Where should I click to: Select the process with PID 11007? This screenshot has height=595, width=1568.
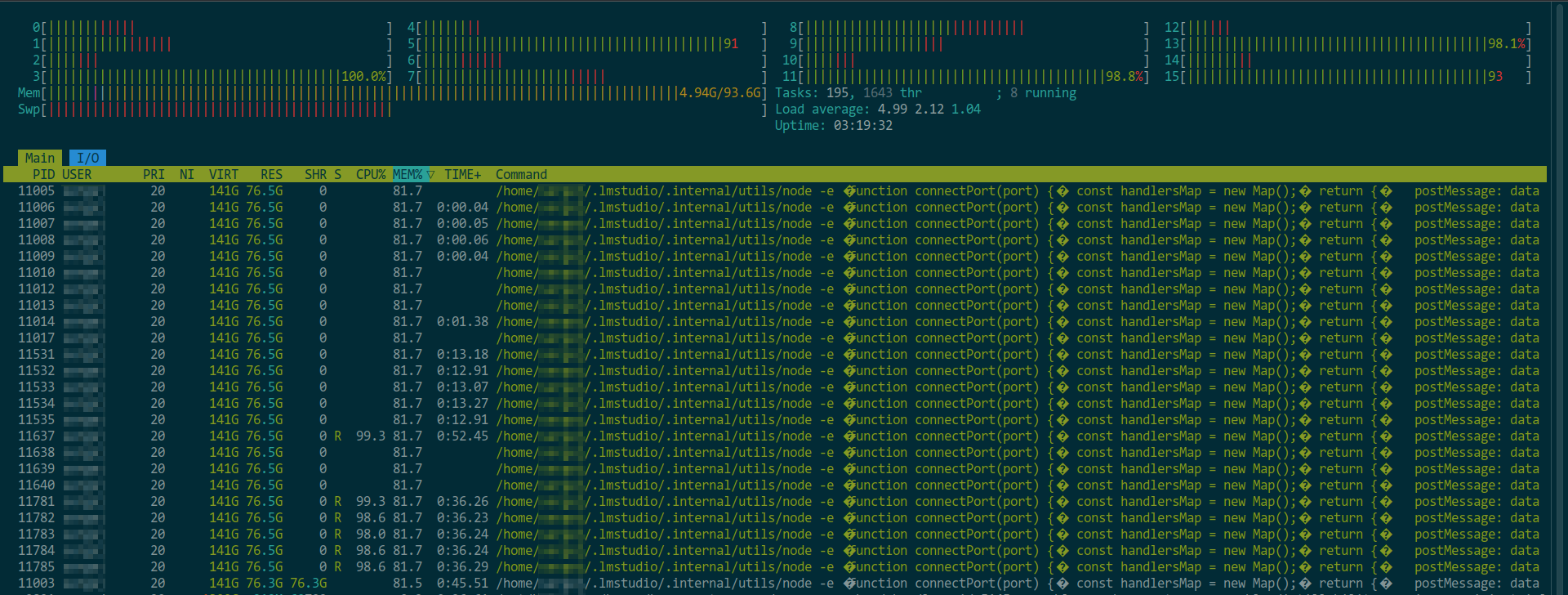tap(775, 224)
